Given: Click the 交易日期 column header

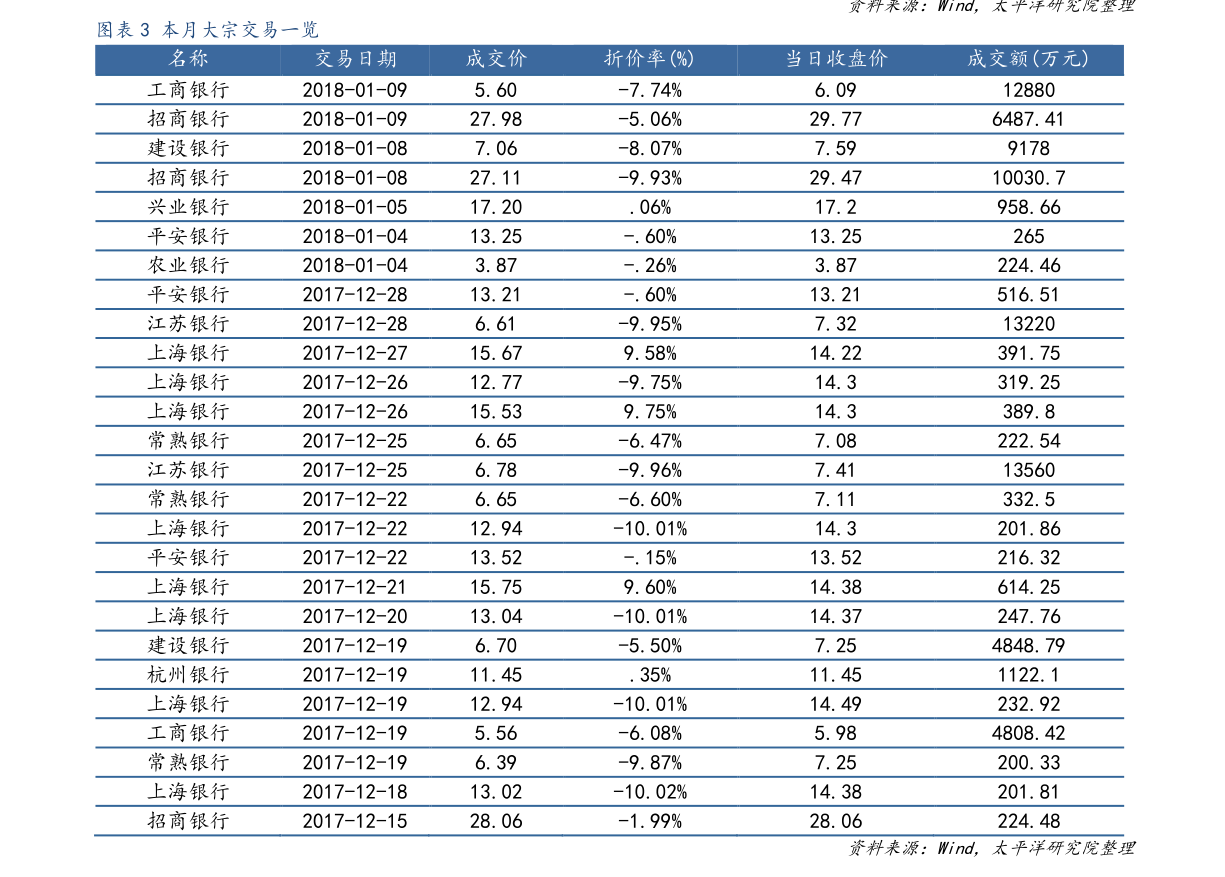Looking at the screenshot, I should [355, 59].
